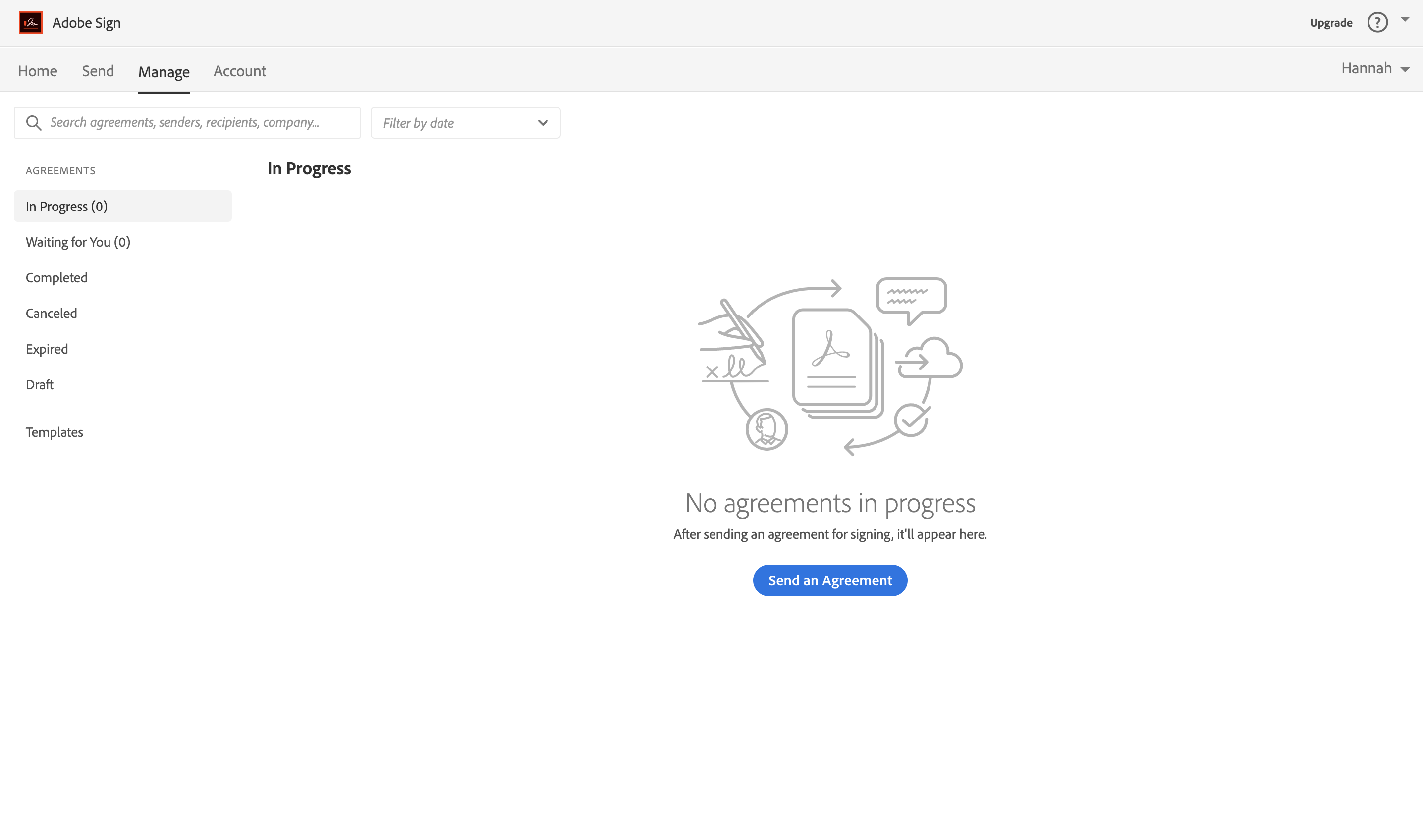Select the Manage tab
Image resolution: width=1423 pixels, height=840 pixels.
(164, 72)
